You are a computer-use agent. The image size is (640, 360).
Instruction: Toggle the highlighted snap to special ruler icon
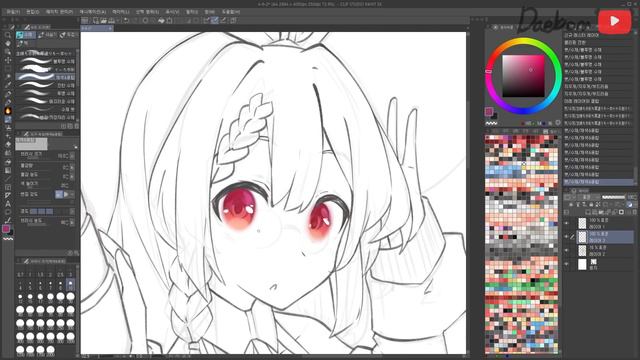click(215, 20)
